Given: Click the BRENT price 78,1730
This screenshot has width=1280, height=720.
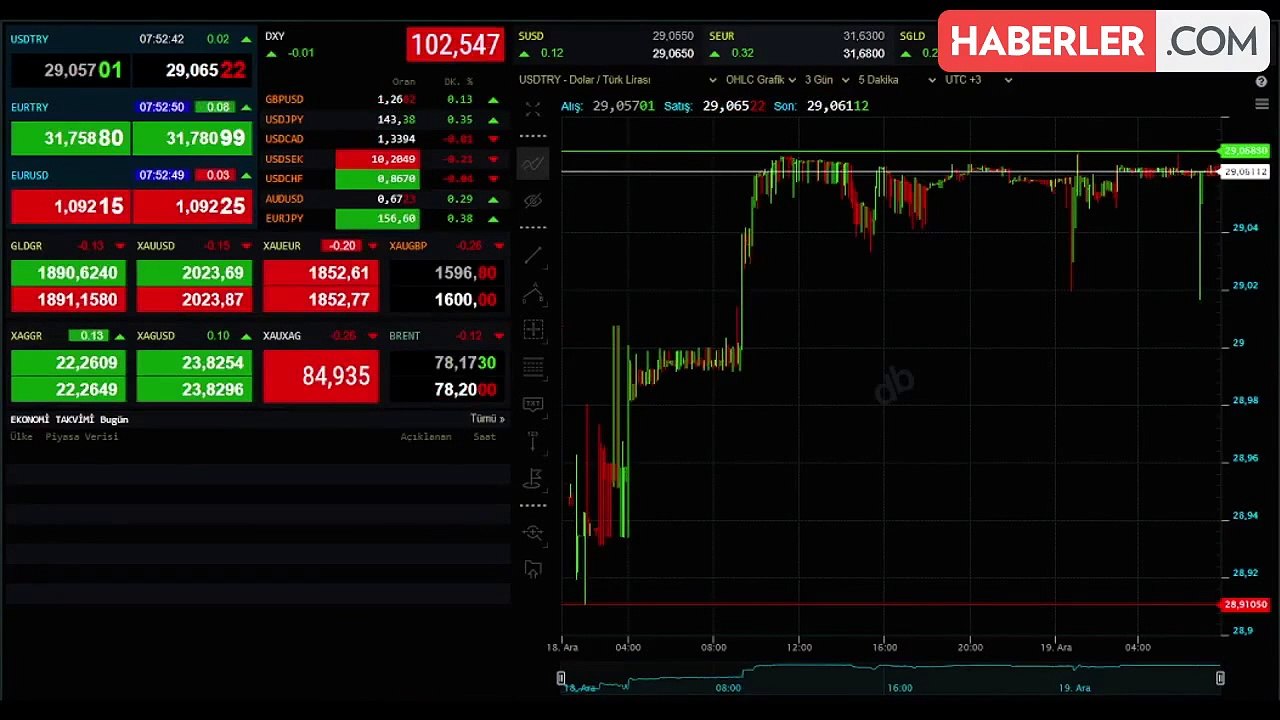Looking at the screenshot, I should pyautogui.click(x=447, y=363).
